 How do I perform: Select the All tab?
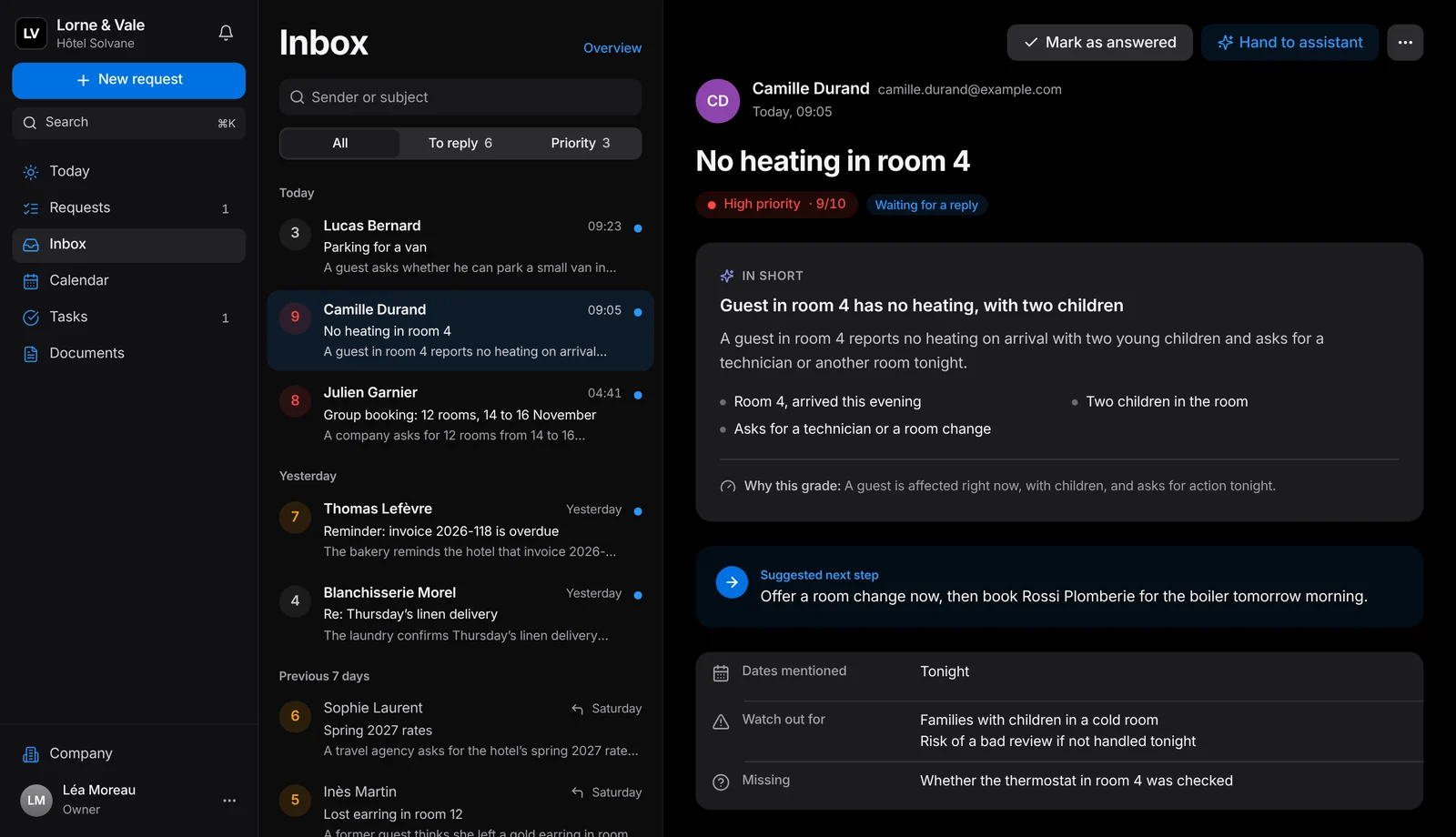point(339,143)
